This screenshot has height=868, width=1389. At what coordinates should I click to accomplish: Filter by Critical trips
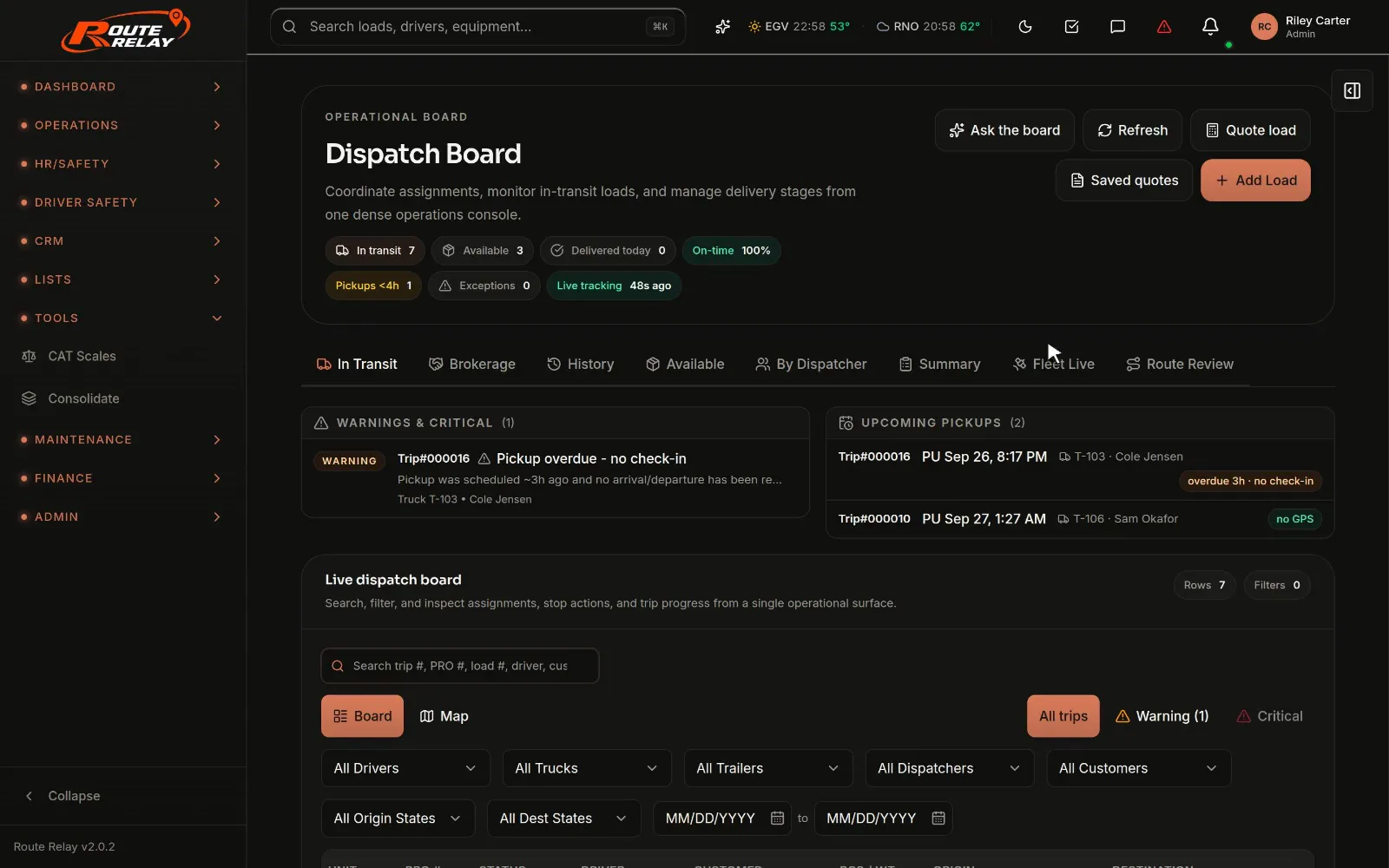1269,716
